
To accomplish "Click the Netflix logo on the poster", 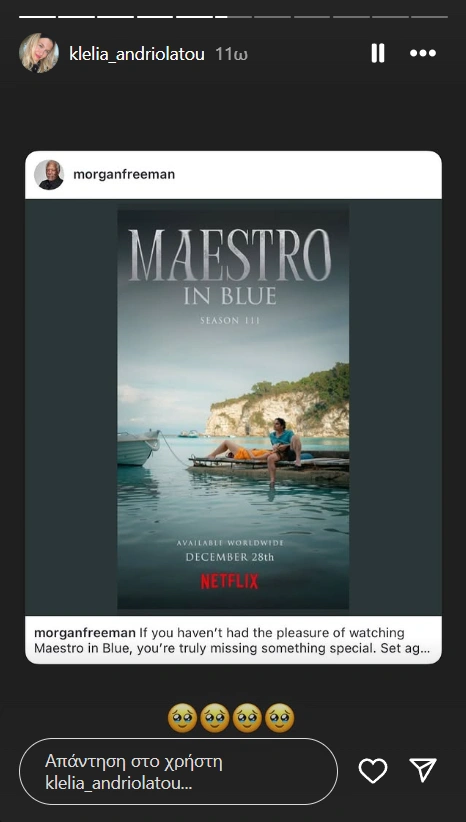I will [x=230, y=581].
